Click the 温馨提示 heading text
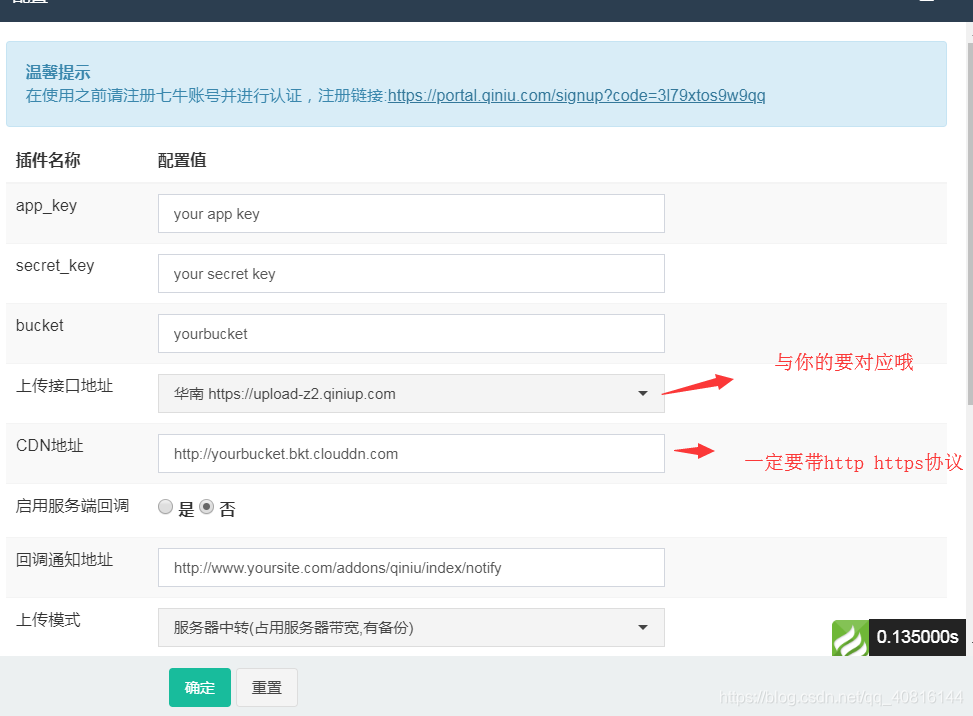This screenshot has width=973, height=716. (58, 73)
